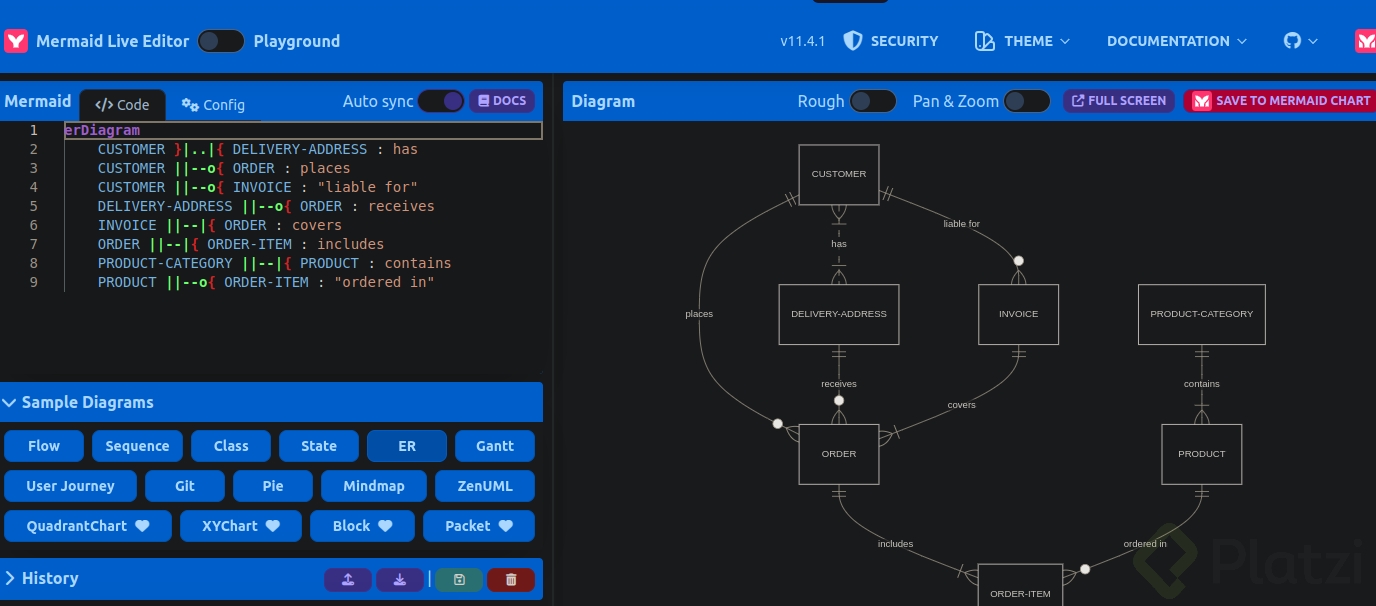Click the Mermaid logo icon
The width and height of the screenshot is (1376, 606).
coord(16,41)
